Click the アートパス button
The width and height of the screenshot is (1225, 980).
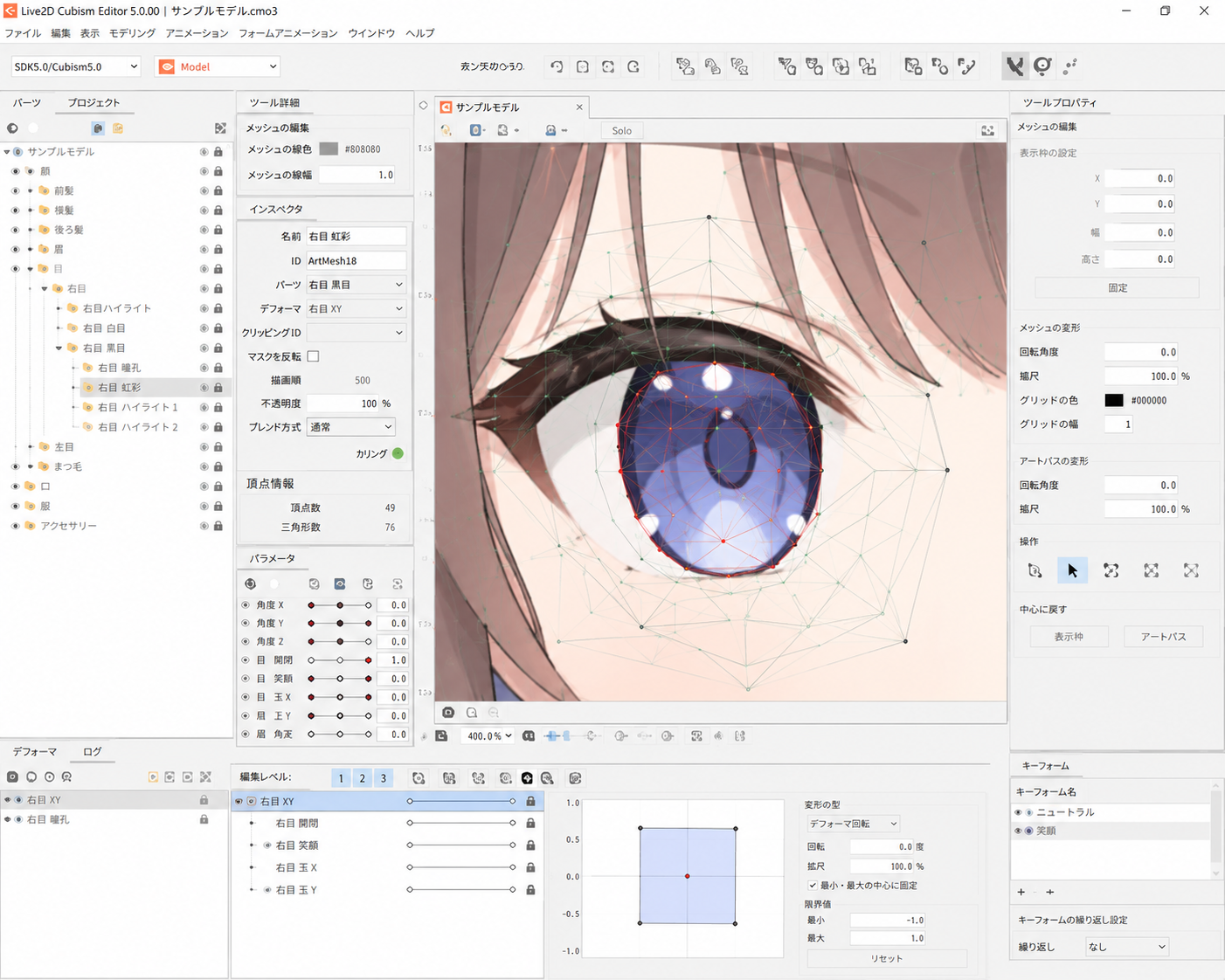click(x=1163, y=637)
